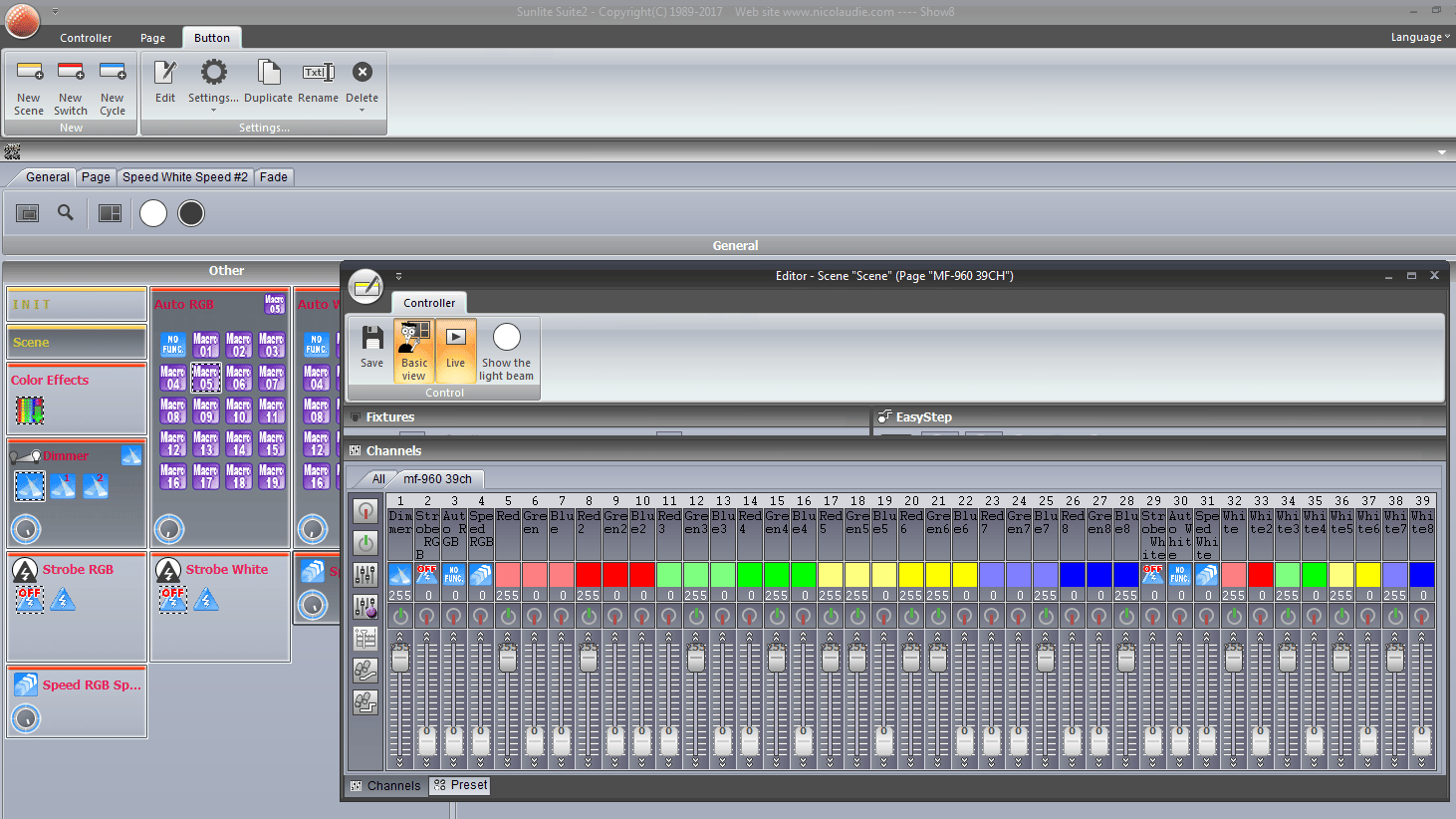Open the Language dropdown menu
The width and height of the screenshot is (1456, 819).
(1420, 38)
